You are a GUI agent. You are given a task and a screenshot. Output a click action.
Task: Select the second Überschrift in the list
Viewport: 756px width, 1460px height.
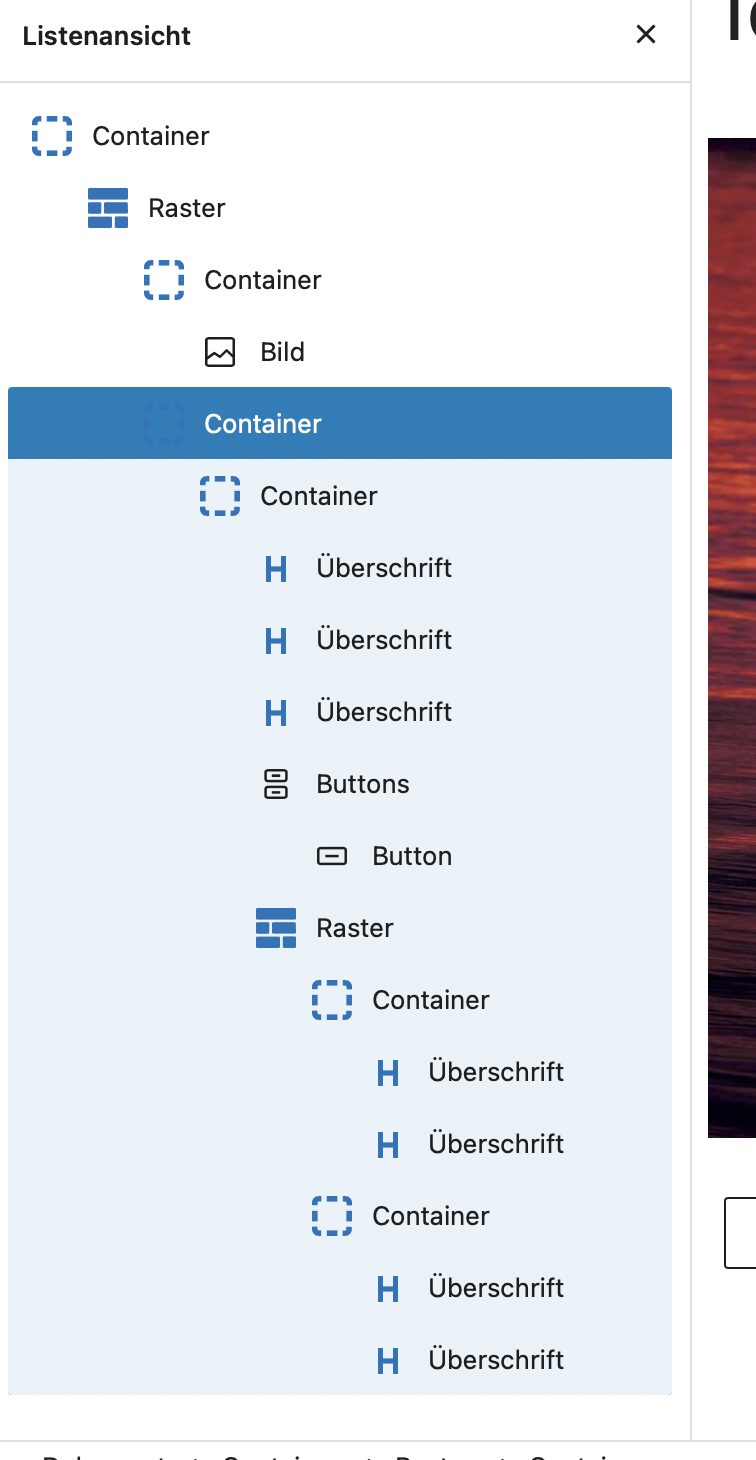384,640
